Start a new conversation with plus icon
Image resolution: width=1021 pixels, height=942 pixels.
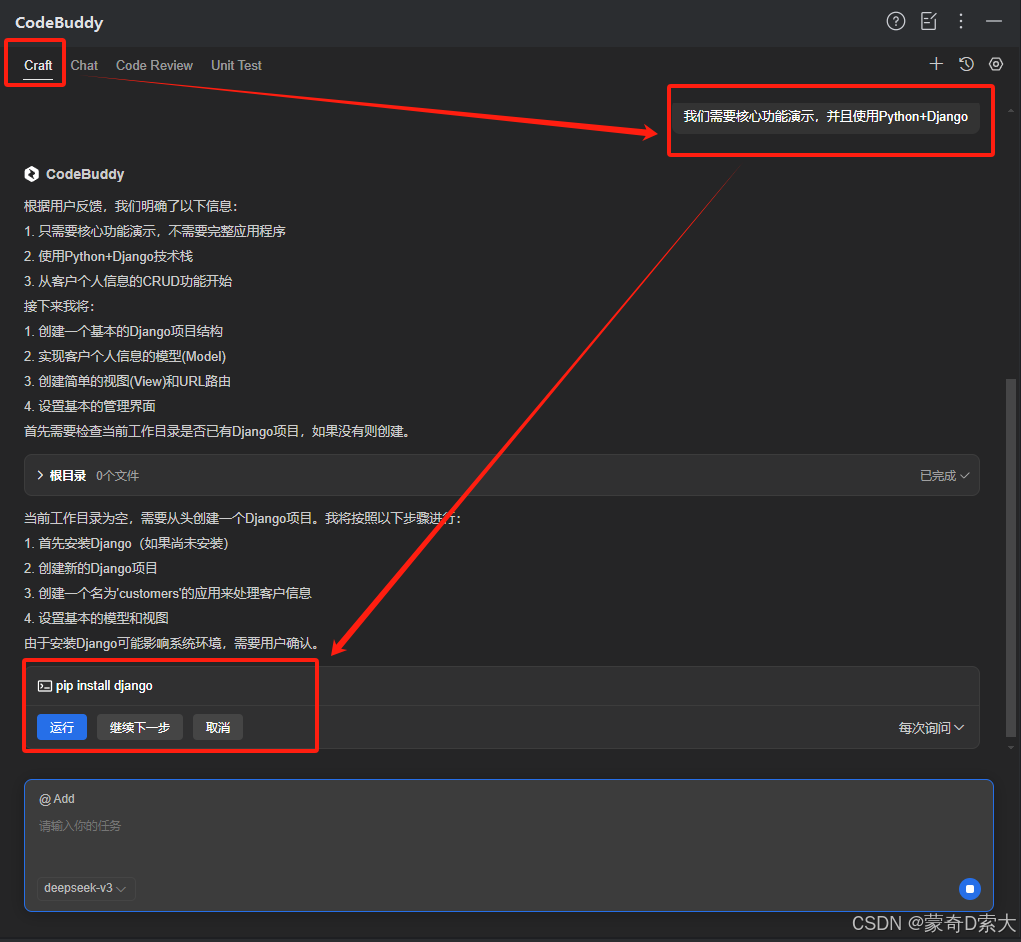pos(936,64)
